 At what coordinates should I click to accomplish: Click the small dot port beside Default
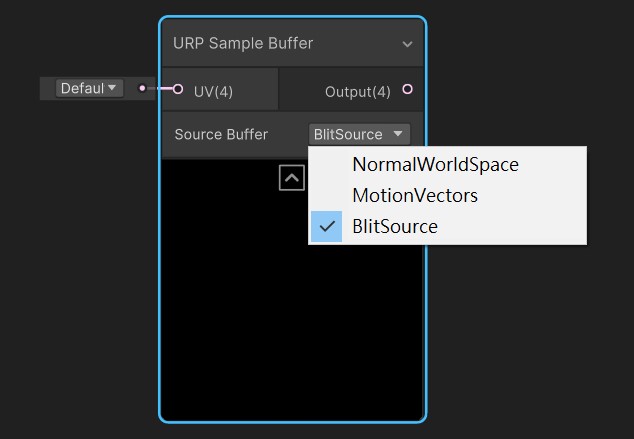(x=142, y=88)
